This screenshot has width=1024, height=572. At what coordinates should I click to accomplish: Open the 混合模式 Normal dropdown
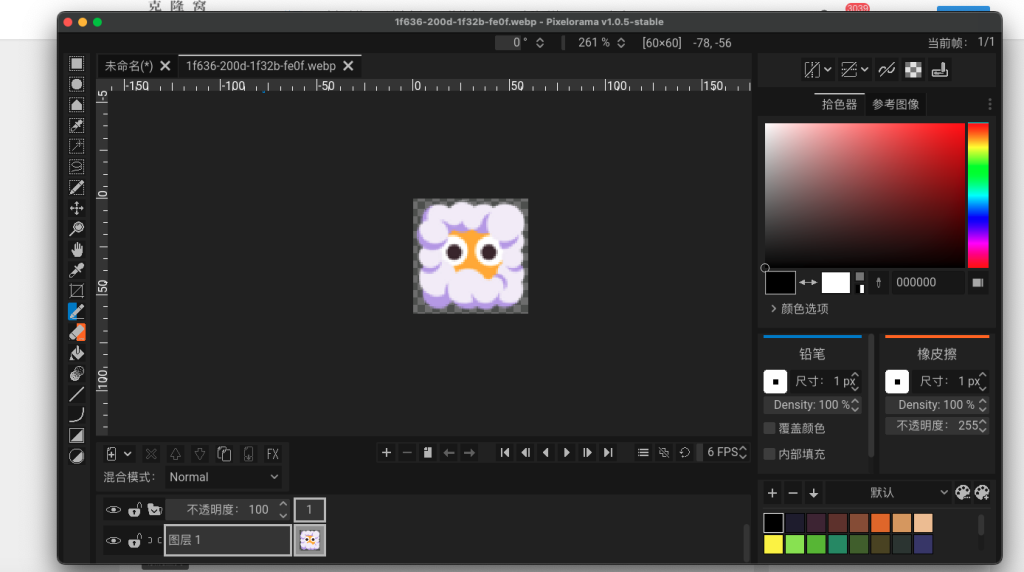pos(224,477)
